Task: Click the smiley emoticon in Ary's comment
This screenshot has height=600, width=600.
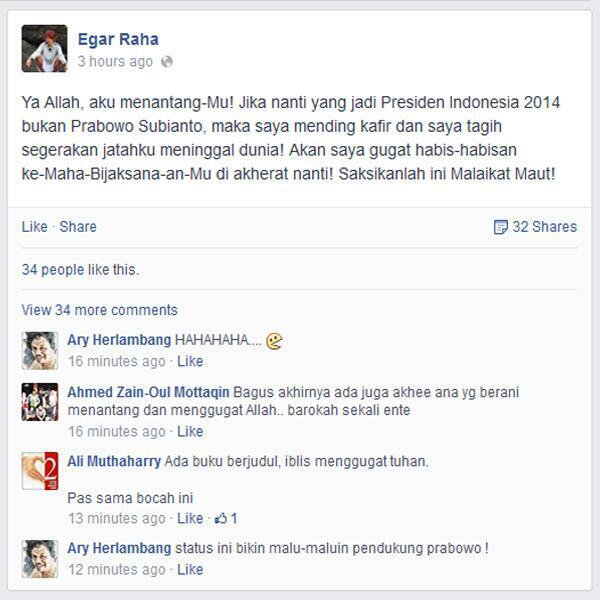Action: (x=274, y=341)
